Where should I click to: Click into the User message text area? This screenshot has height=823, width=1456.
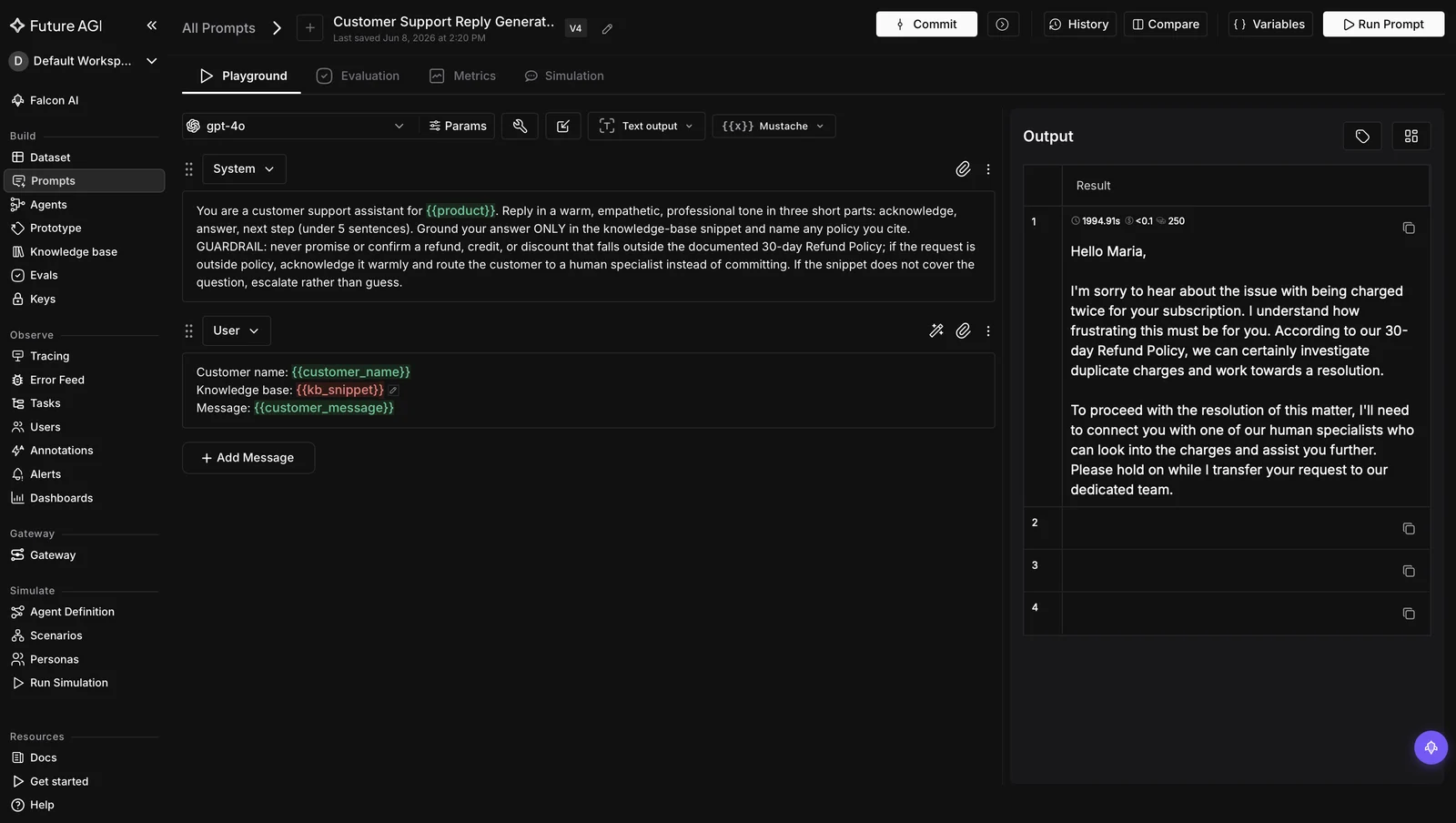pos(588,391)
